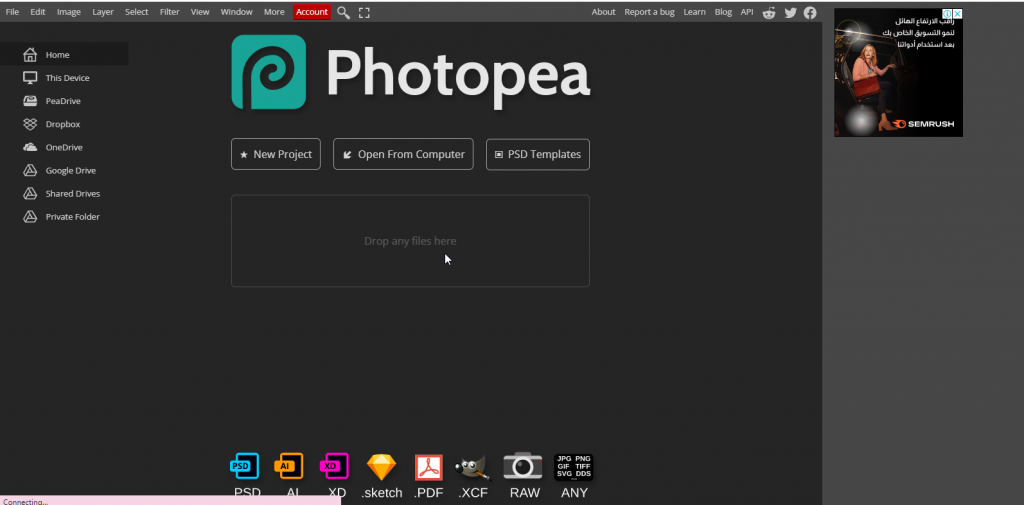Image resolution: width=1024 pixels, height=505 pixels.
Task: Select Shared Drives label in sidebar
Action: [72, 193]
